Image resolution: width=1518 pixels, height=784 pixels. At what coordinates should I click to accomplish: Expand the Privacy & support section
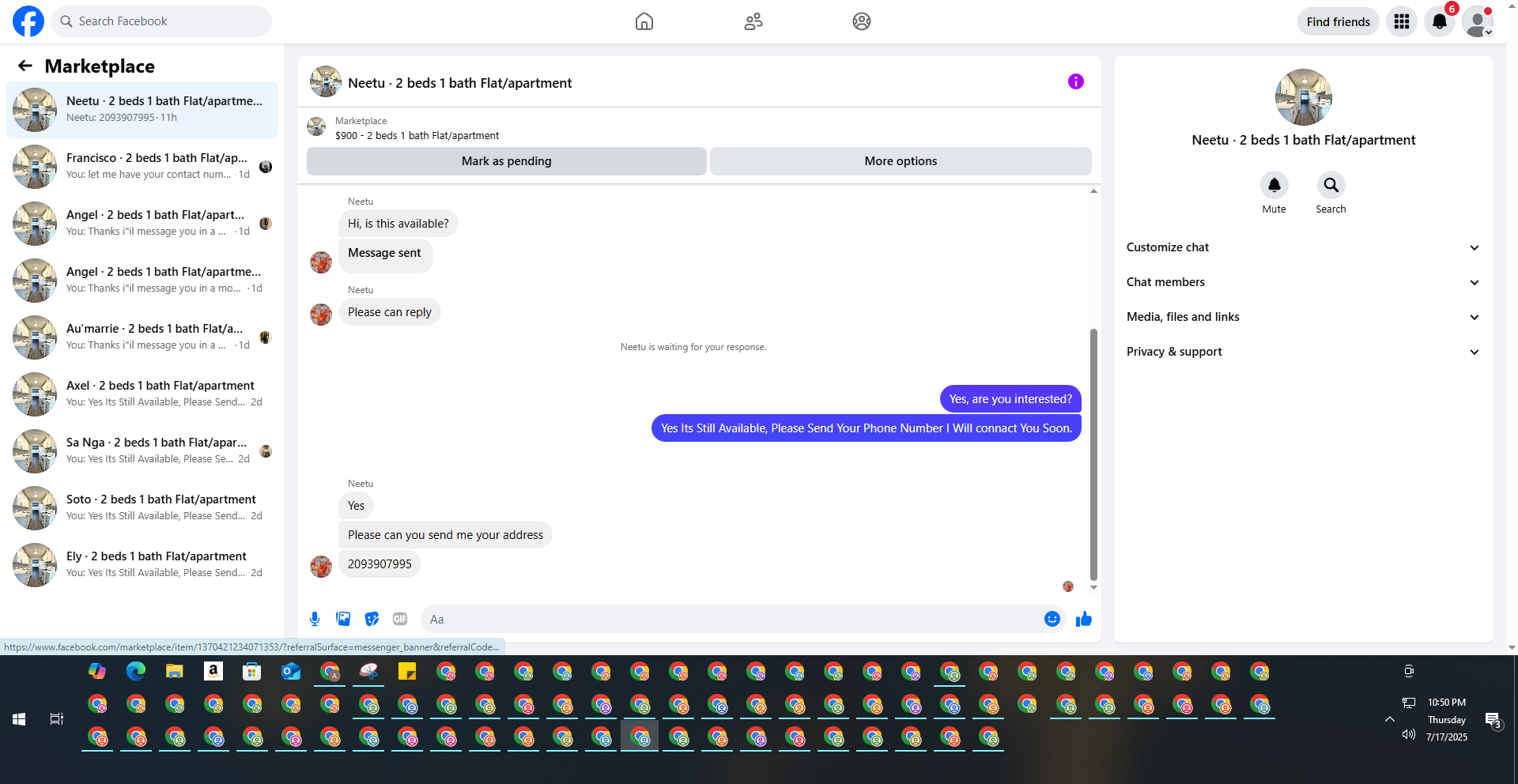point(1304,352)
